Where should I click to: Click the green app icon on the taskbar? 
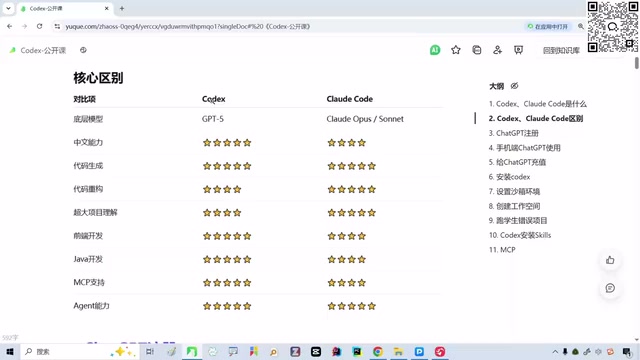(191, 351)
